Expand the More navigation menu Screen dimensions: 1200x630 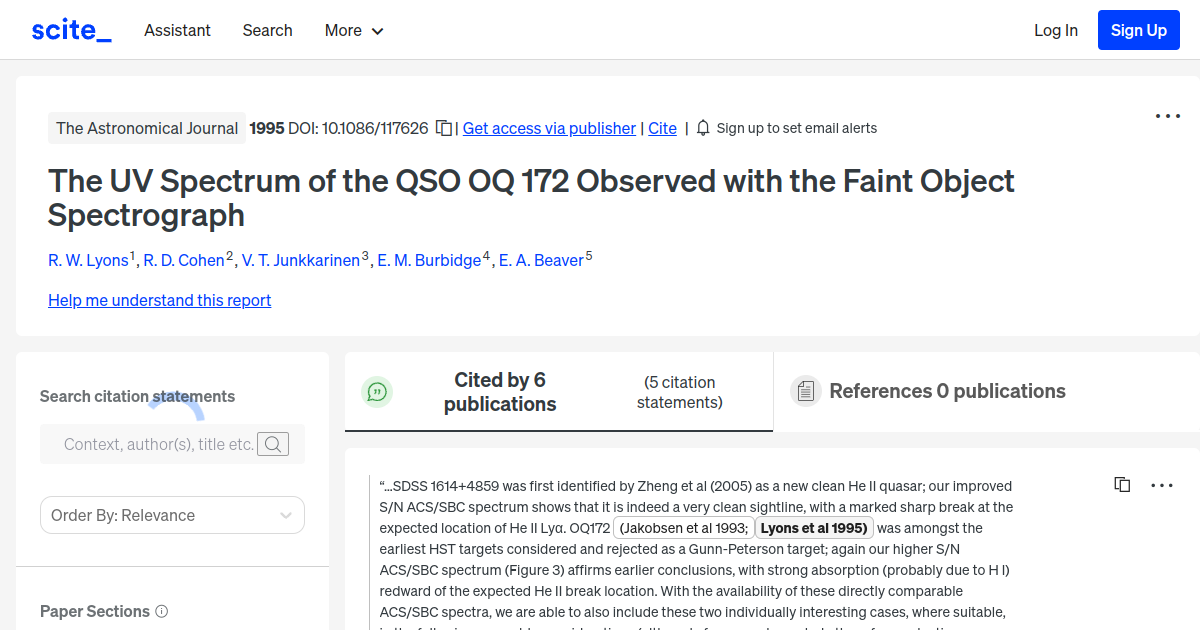353,31
